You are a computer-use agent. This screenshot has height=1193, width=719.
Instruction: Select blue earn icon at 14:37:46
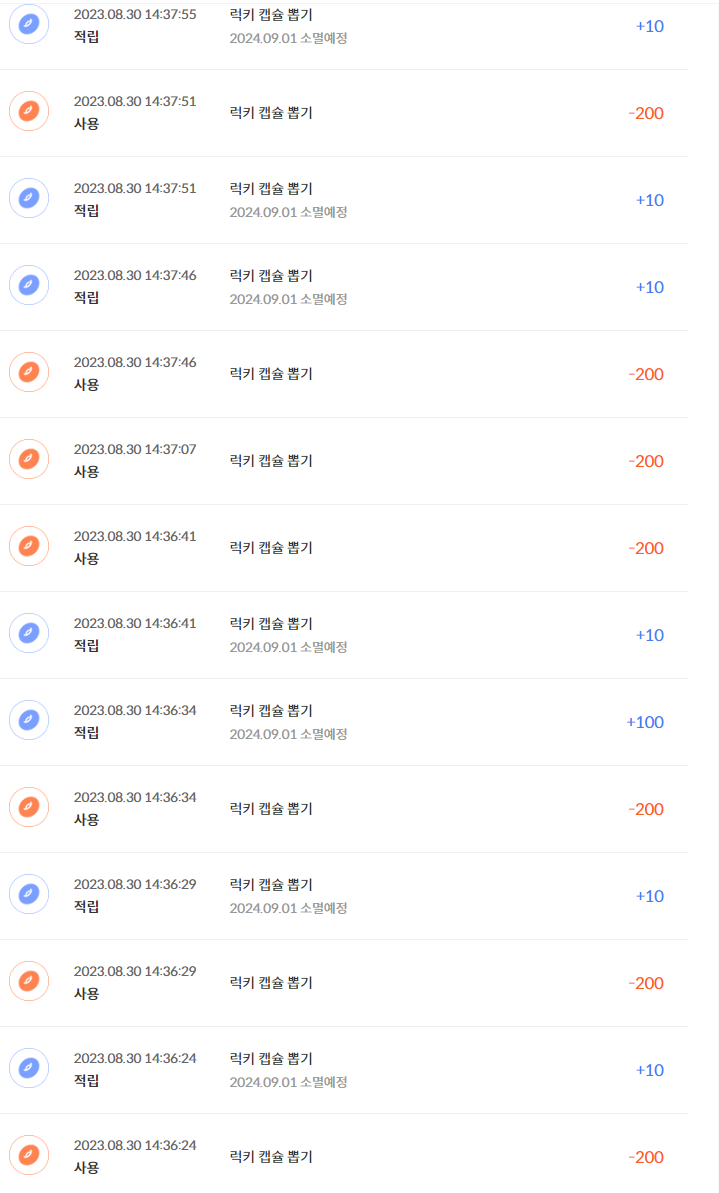pos(29,286)
